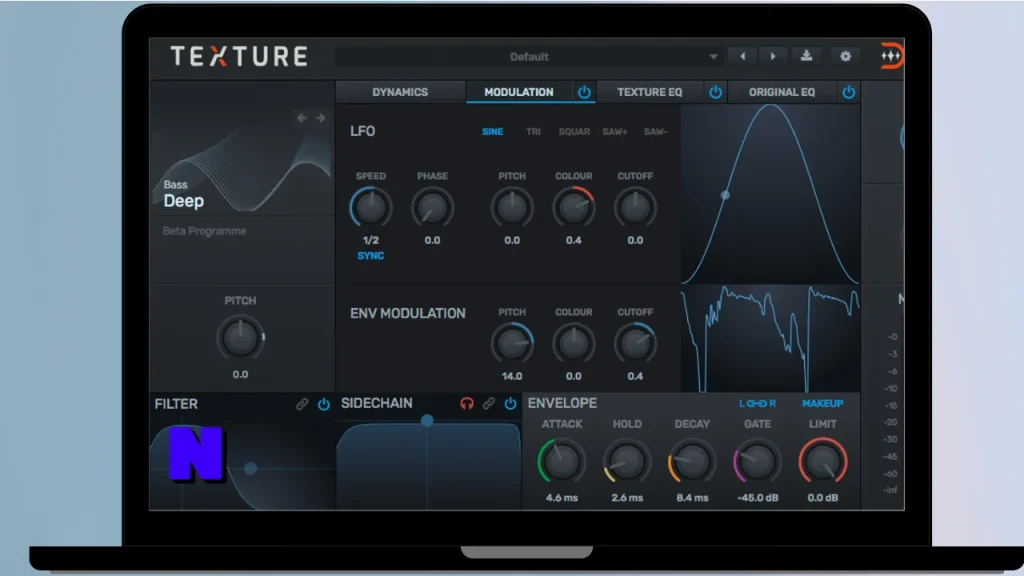The height and width of the screenshot is (576, 1024).
Task: Click the 4.6 ms Attack value
Action: coord(562,498)
